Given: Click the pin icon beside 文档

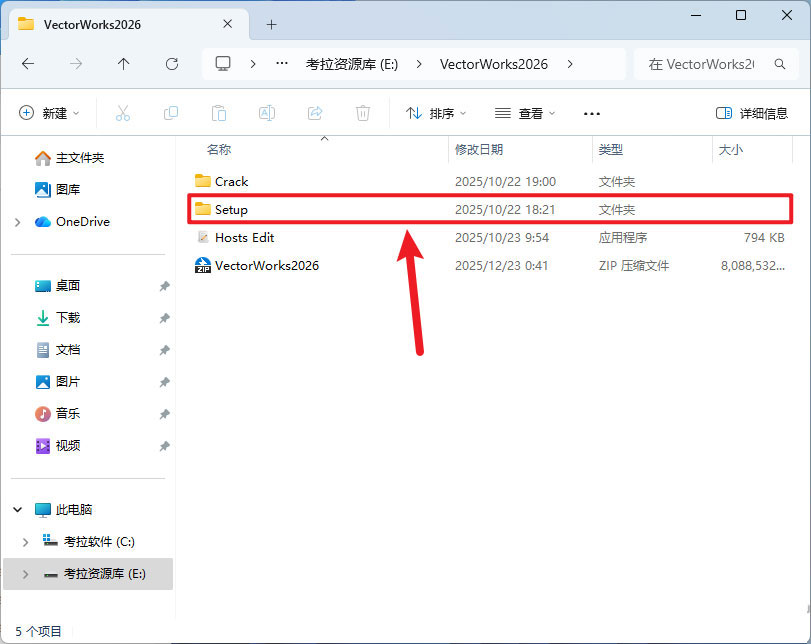Looking at the screenshot, I should (164, 350).
